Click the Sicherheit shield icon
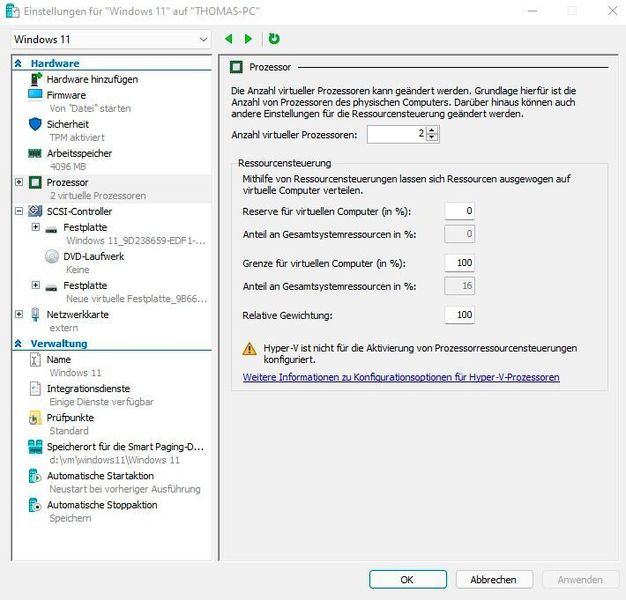Image resolution: width=626 pixels, height=600 pixels. 35,124
